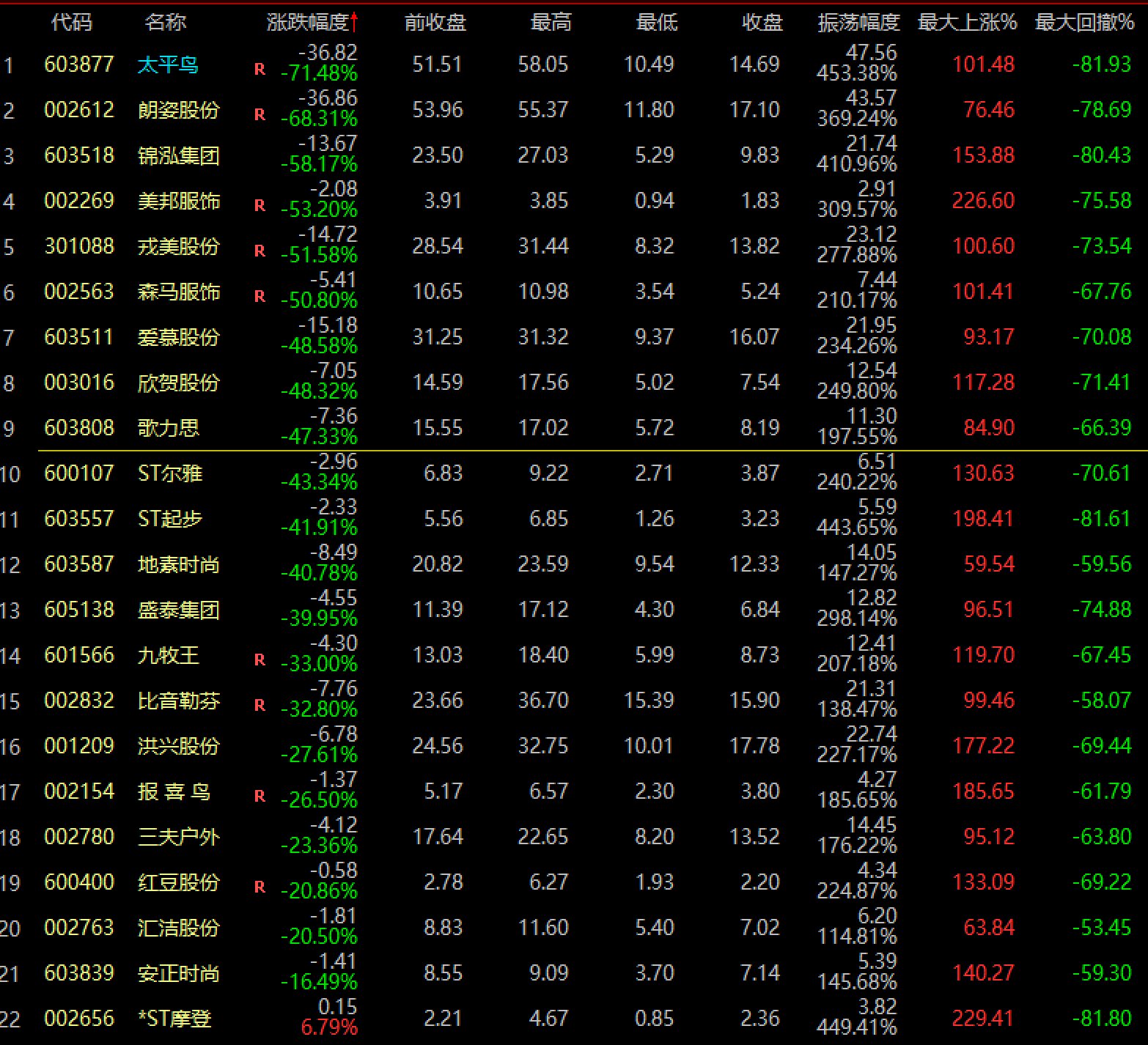Select stock name 安正时尚
The height and width of the screenshot is (1045, 1148).
click(x=179, y=973)
